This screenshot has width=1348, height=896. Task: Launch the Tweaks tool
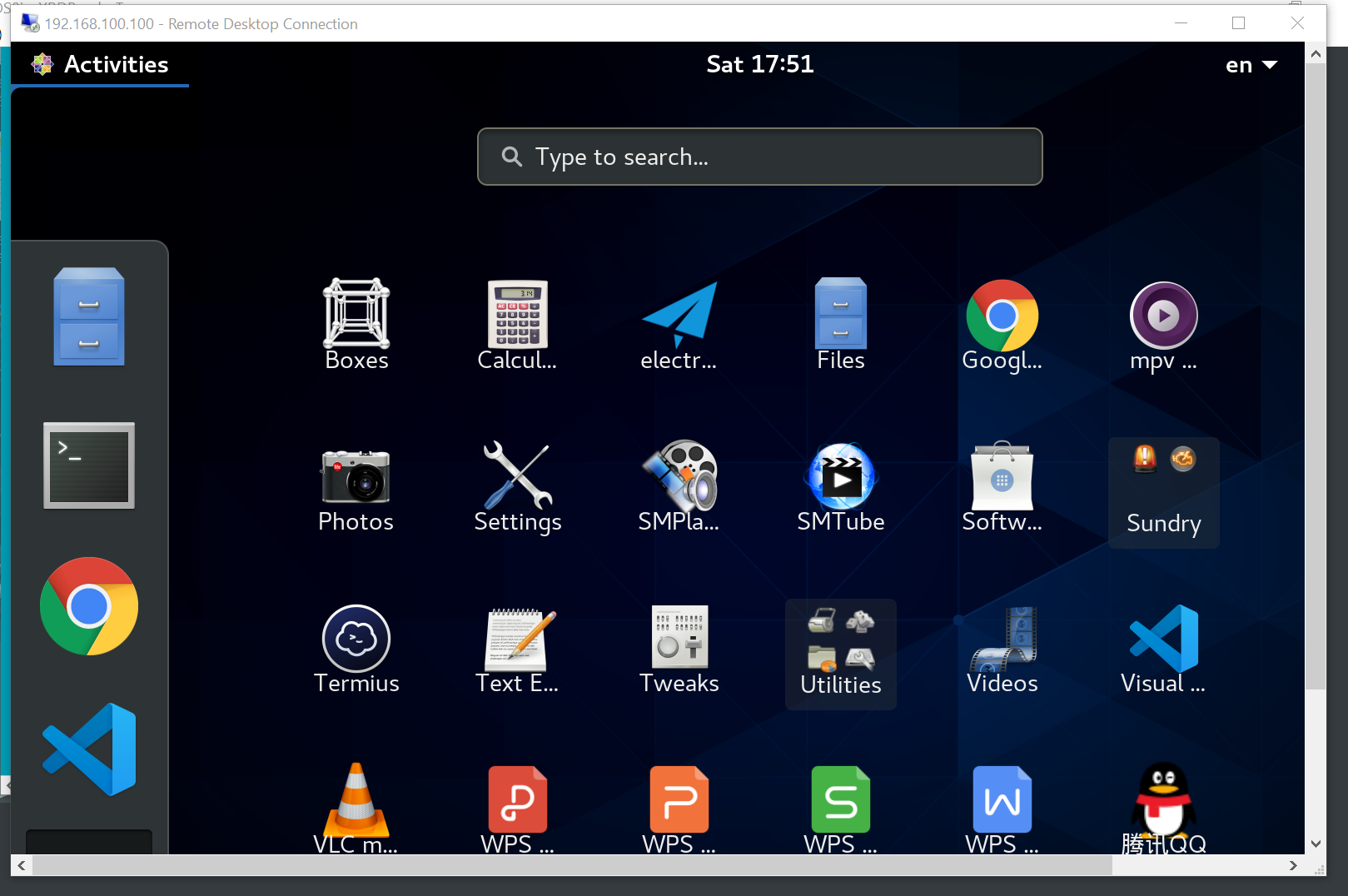[x=679, y=648]
